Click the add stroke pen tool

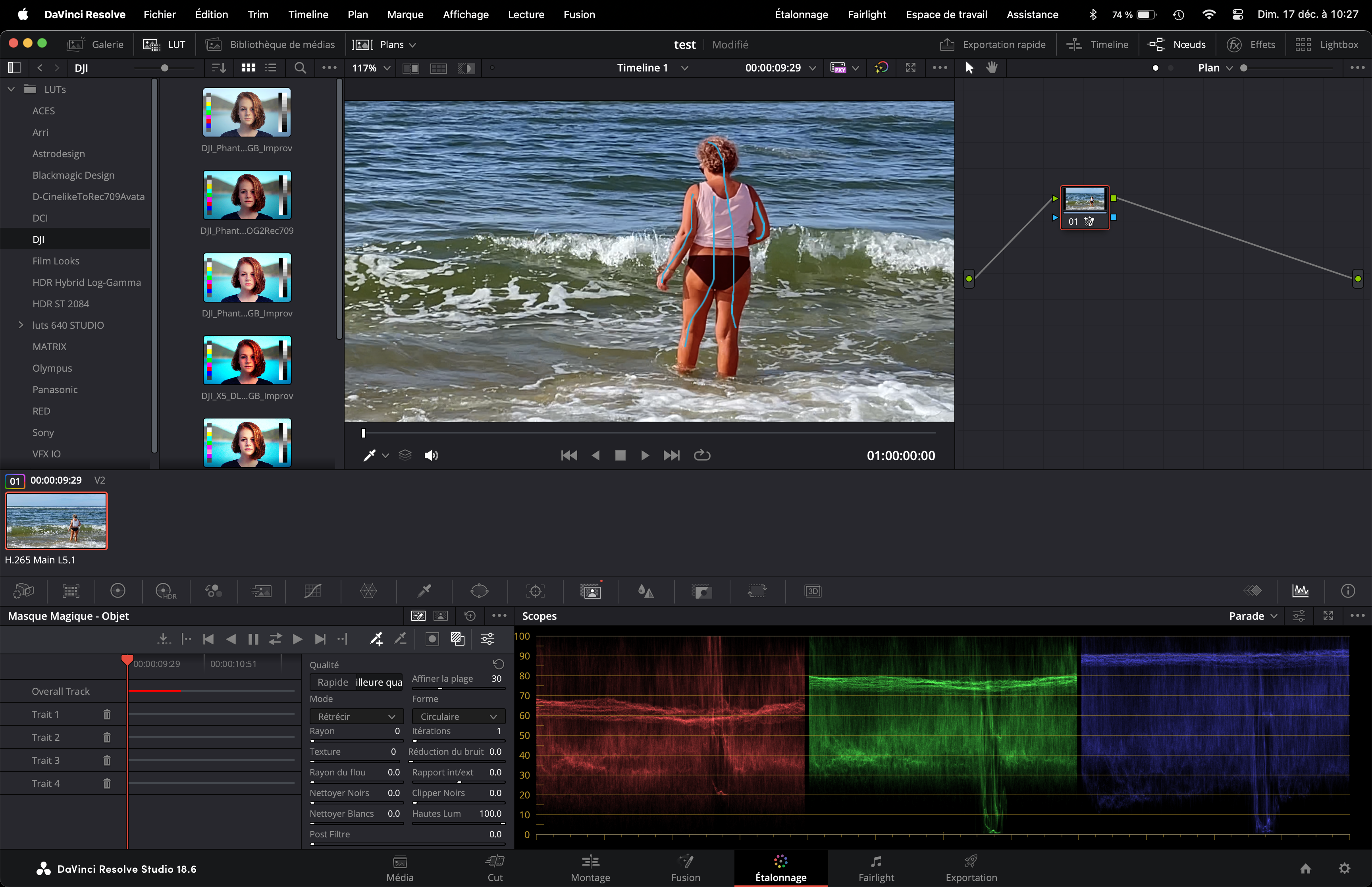[x=376, y=639]
